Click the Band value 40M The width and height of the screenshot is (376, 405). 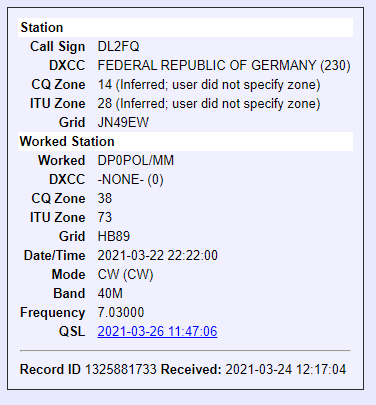[110, 293]
